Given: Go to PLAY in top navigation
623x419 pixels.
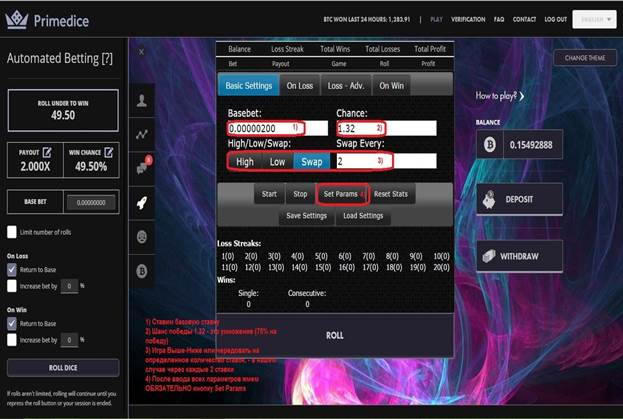Looking at the screenshot, I should tap(436, 19).
